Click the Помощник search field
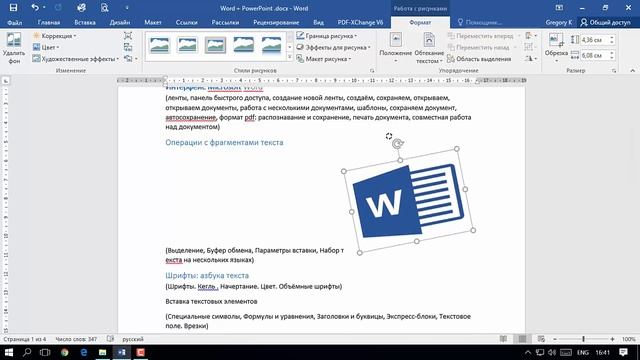 pos(480,22)
